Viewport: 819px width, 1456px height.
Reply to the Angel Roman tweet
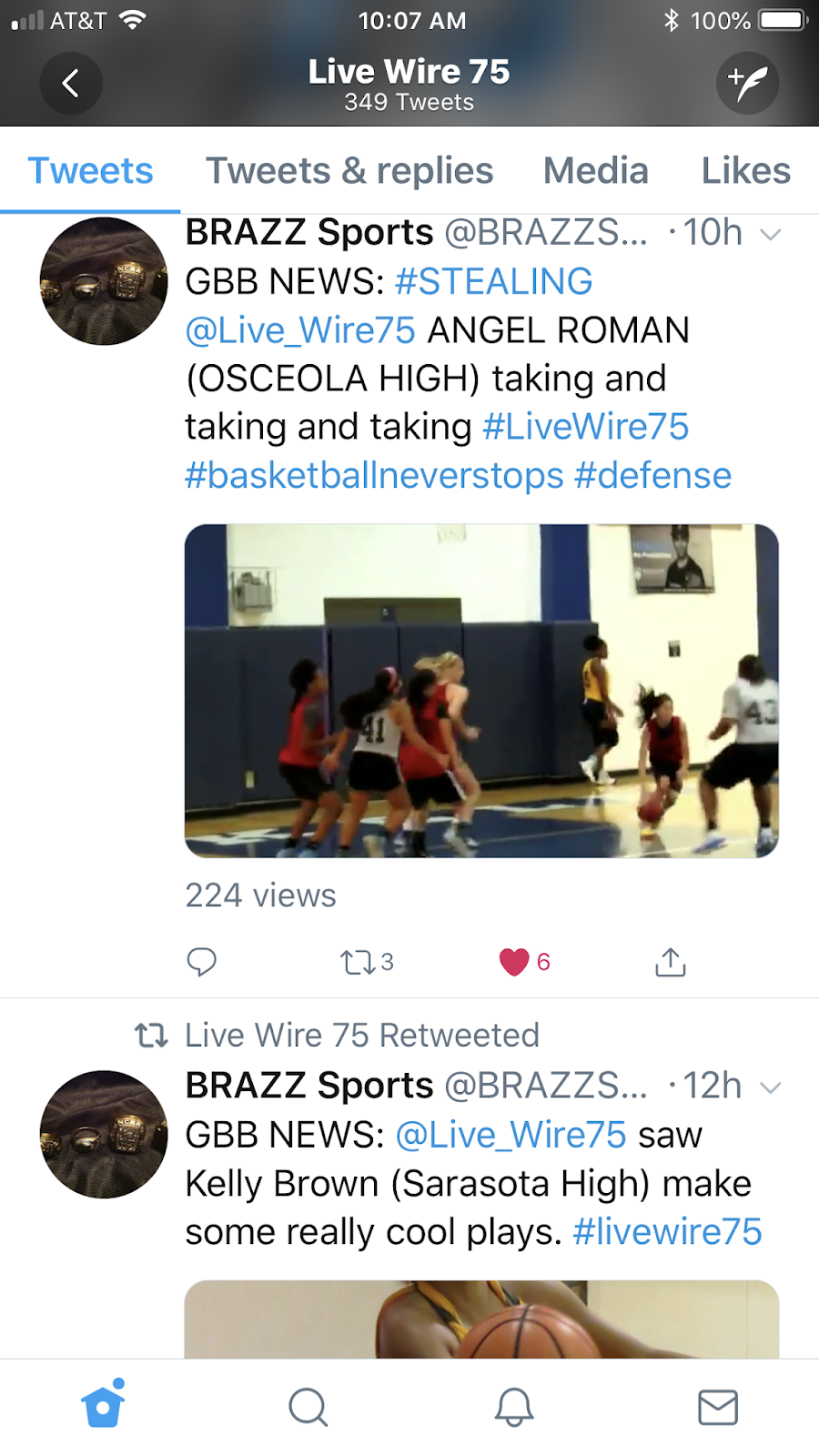click(201, 962)
